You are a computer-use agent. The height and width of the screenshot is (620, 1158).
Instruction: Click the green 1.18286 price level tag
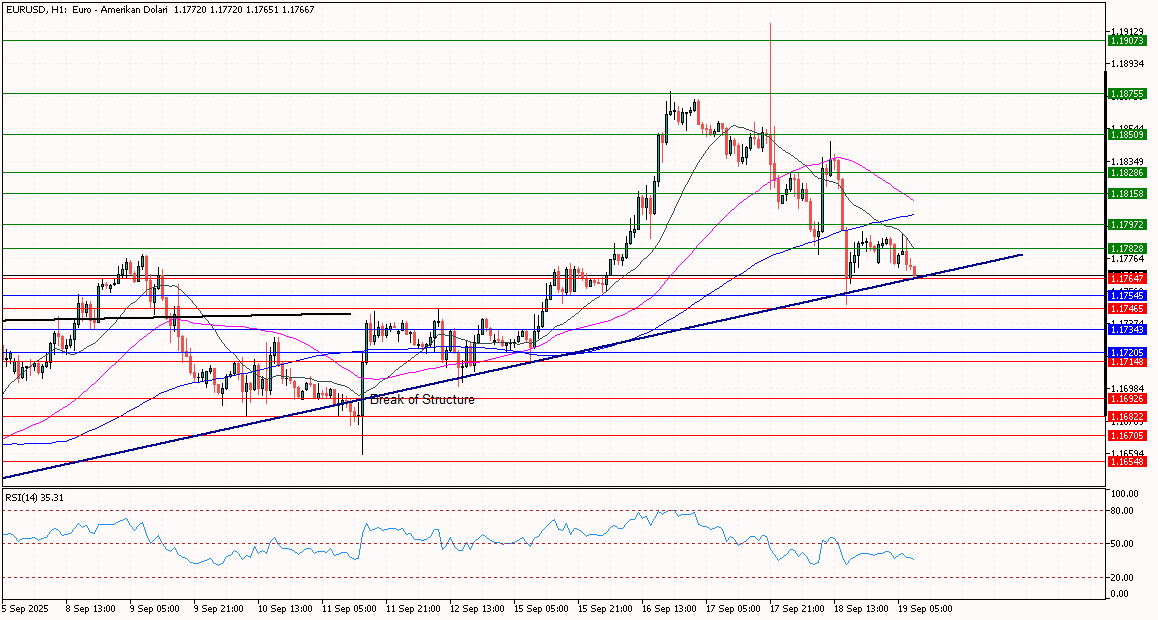pos(1127,172)
